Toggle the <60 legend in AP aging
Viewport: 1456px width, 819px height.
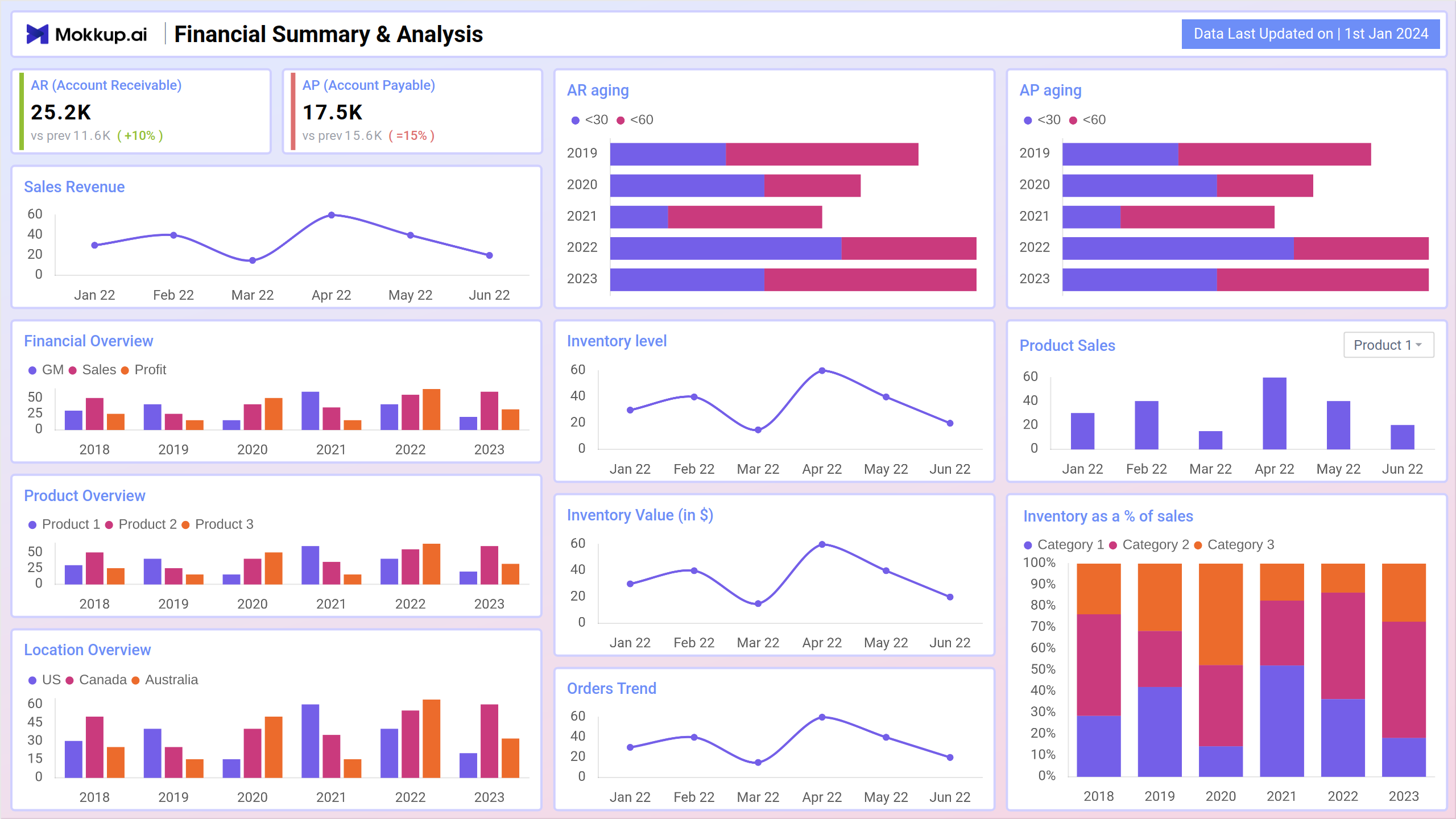[1087, 120]
